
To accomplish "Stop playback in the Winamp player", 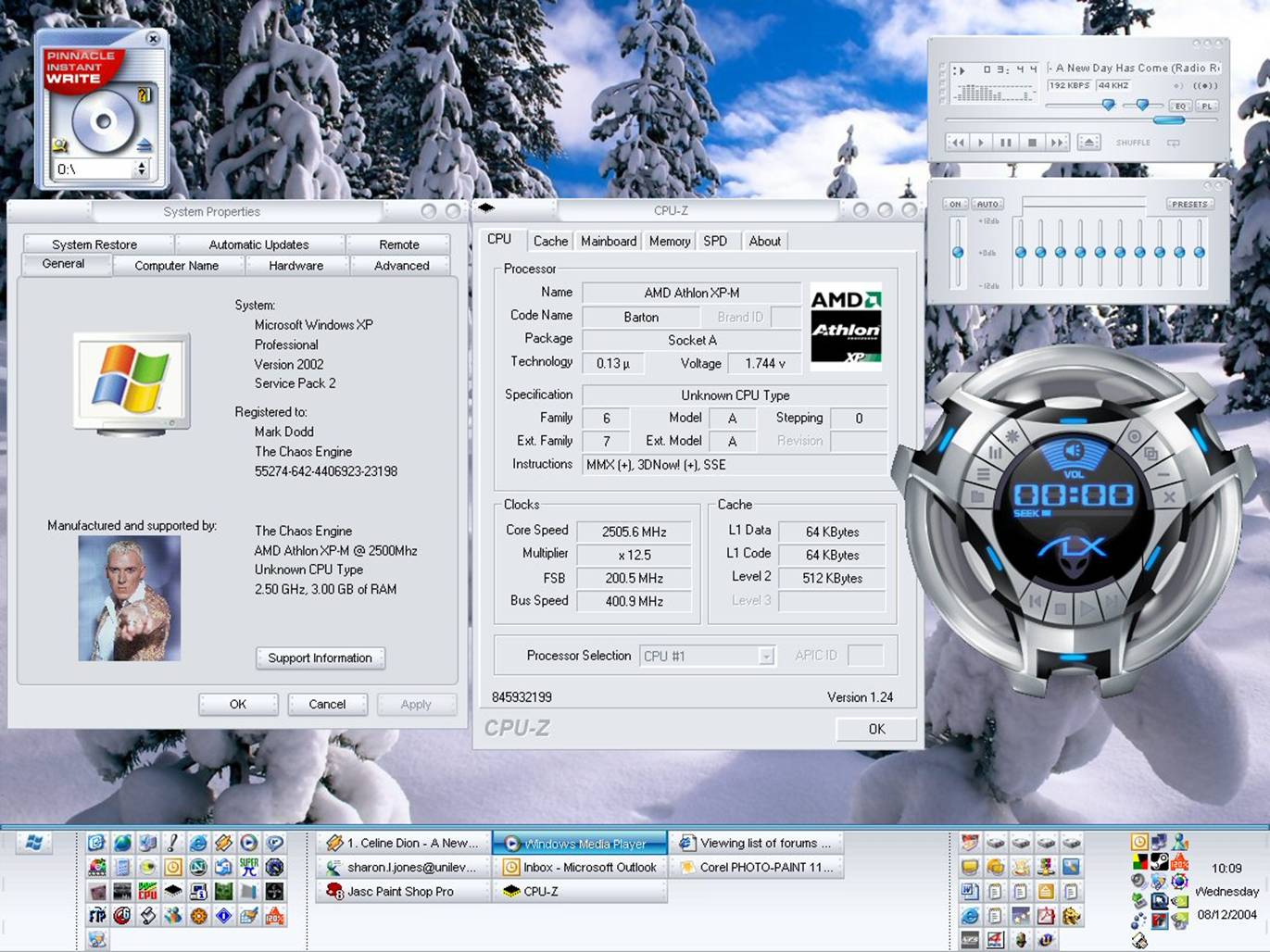I will (1032, 143).
